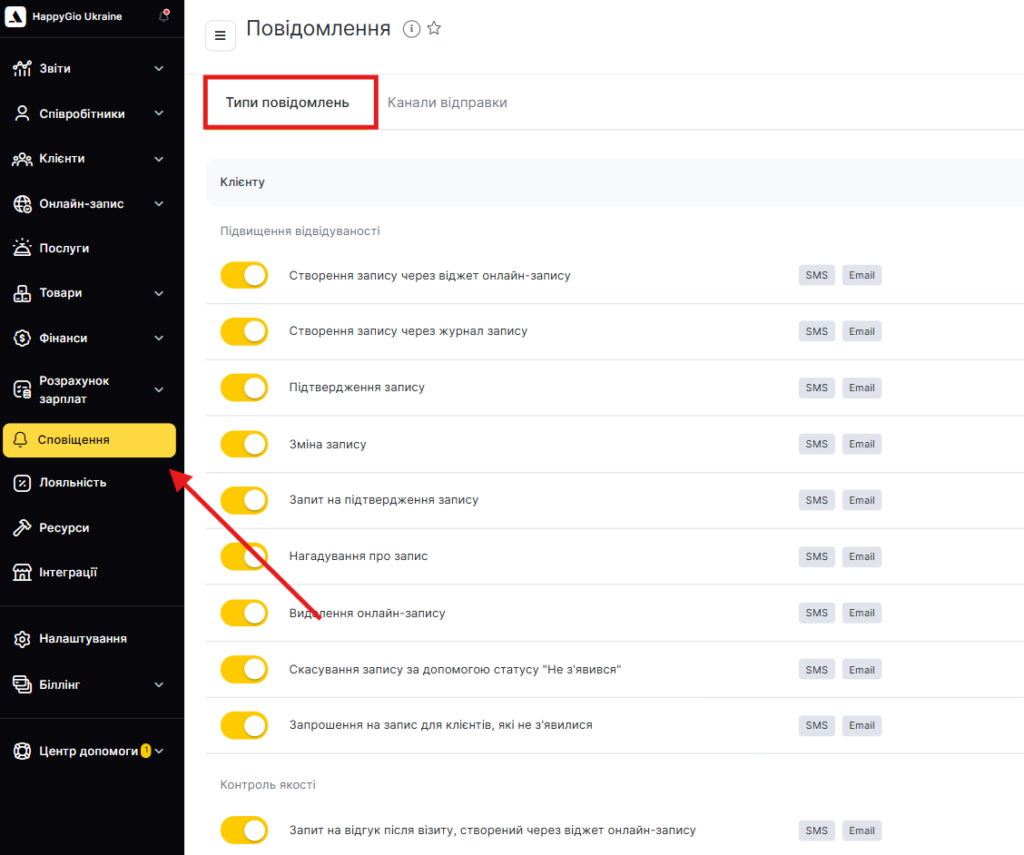Toggle off Підтвердження запису notification
Viewport: 1024px width, 855px height.
pos(244,387)
